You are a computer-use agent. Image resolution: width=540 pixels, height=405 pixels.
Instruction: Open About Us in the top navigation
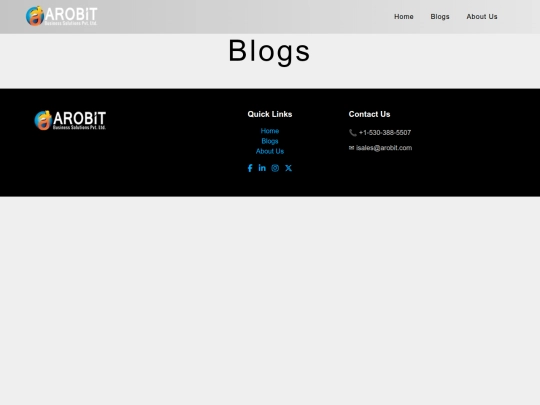click(482, 17)
